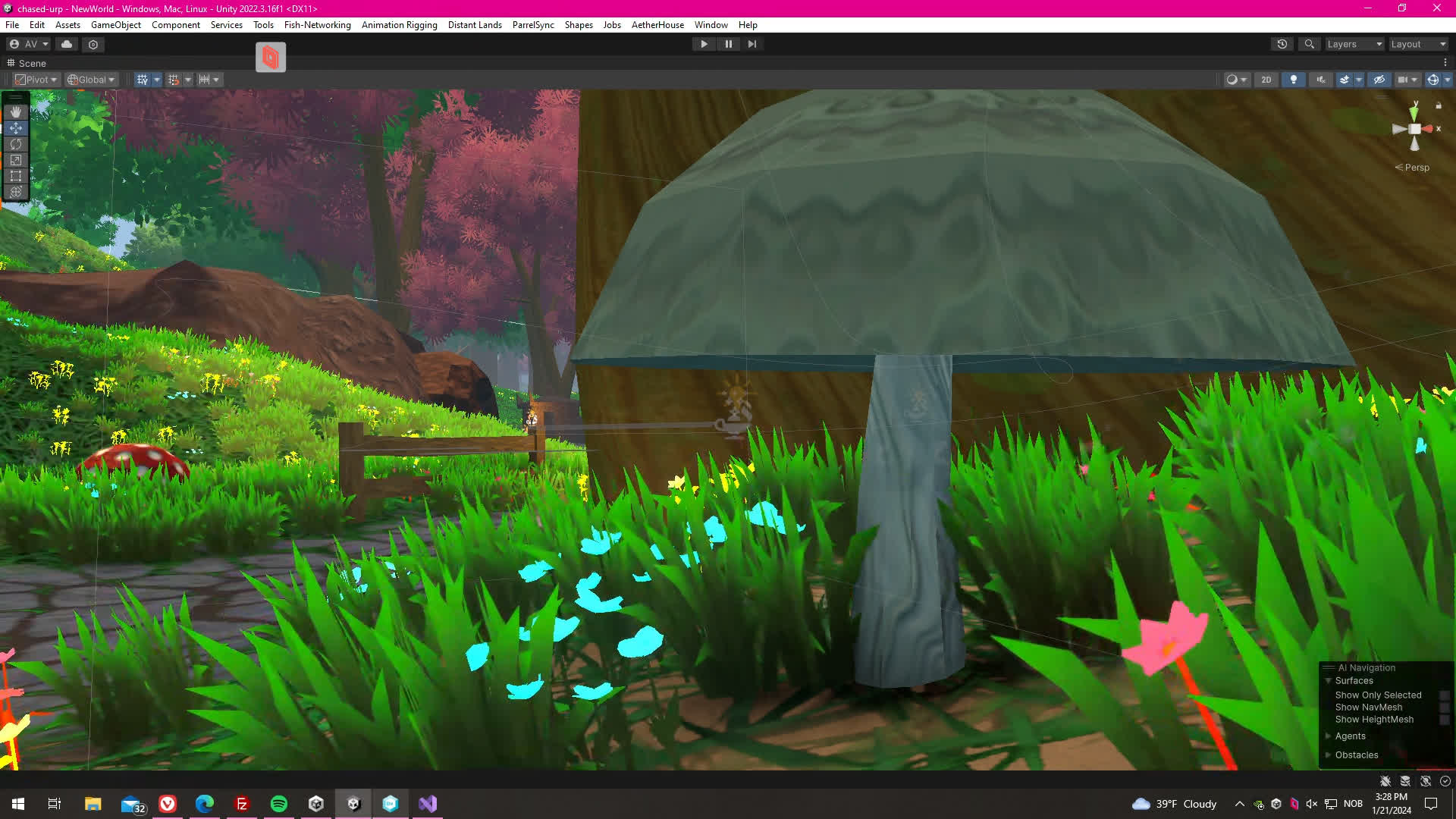Select the combined Transform tool

coord(15,192)
